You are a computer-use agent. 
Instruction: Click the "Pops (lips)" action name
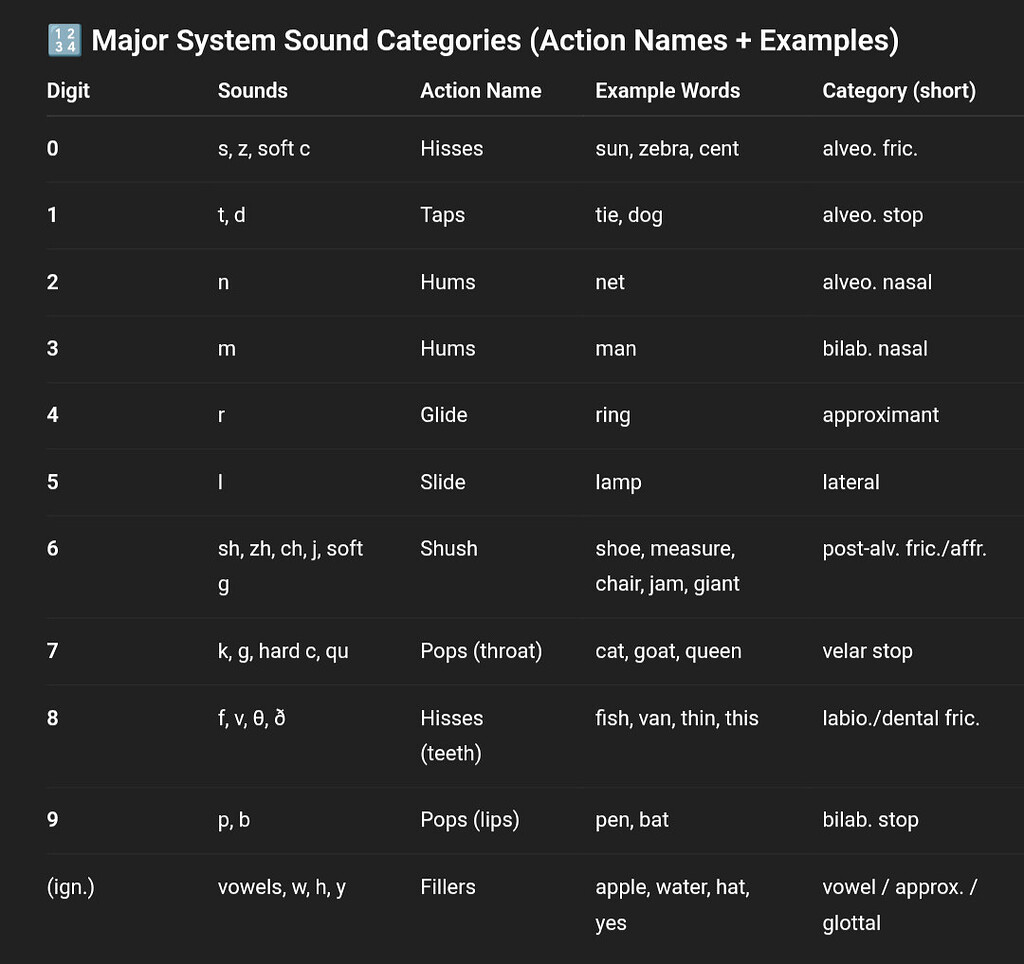coord(470,820)
